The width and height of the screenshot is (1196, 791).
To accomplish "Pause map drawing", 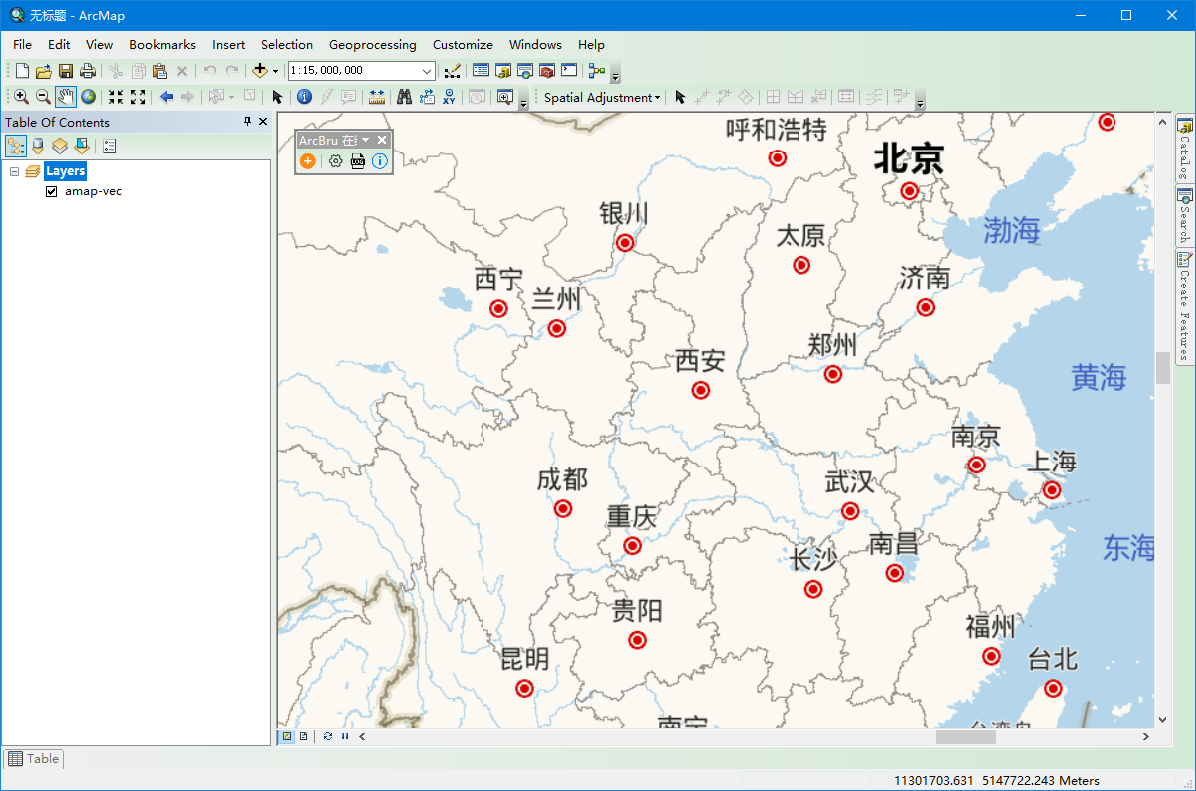I will [x=345, y=736].
